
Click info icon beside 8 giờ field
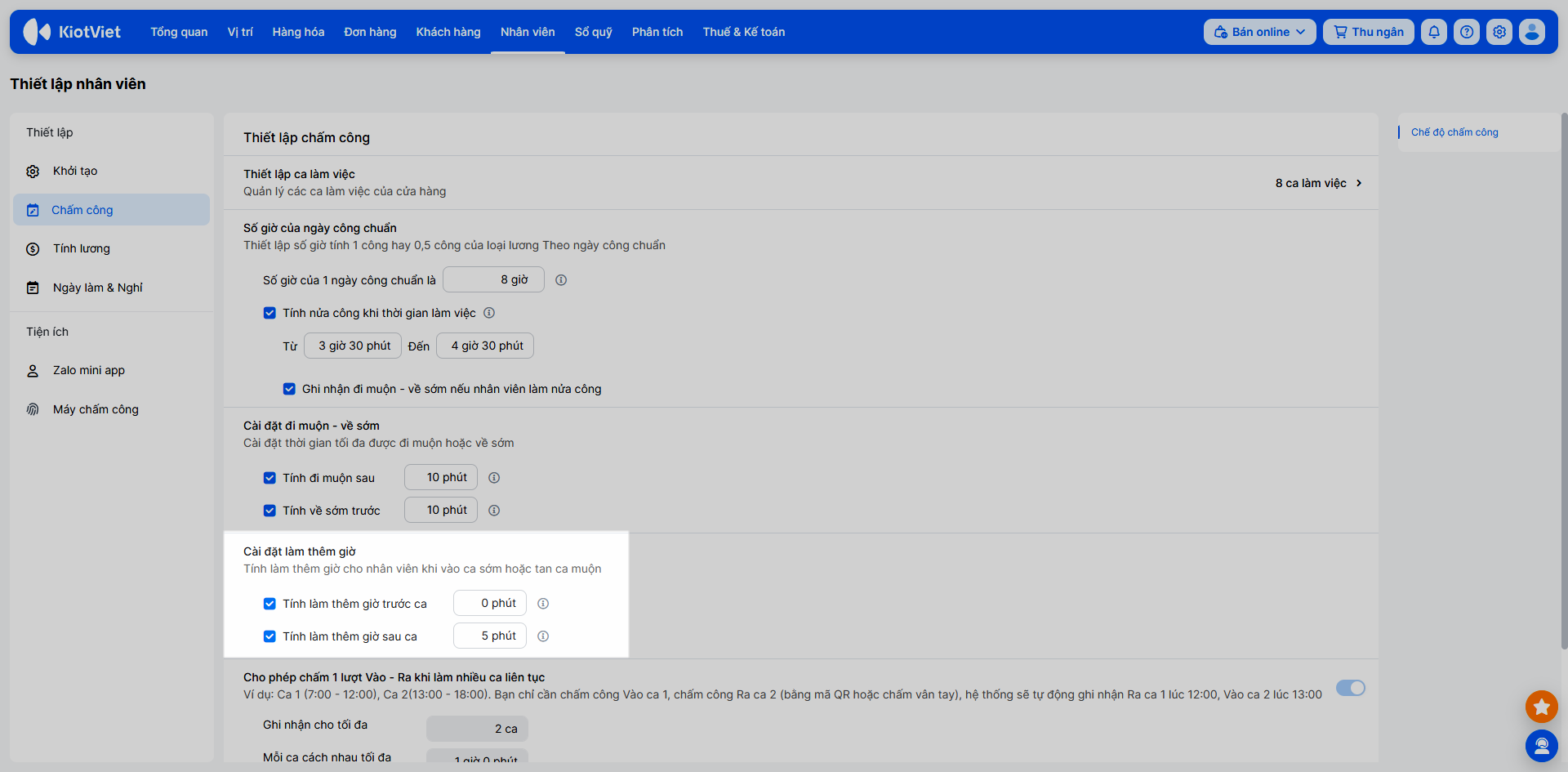click(x=561, y=280)
